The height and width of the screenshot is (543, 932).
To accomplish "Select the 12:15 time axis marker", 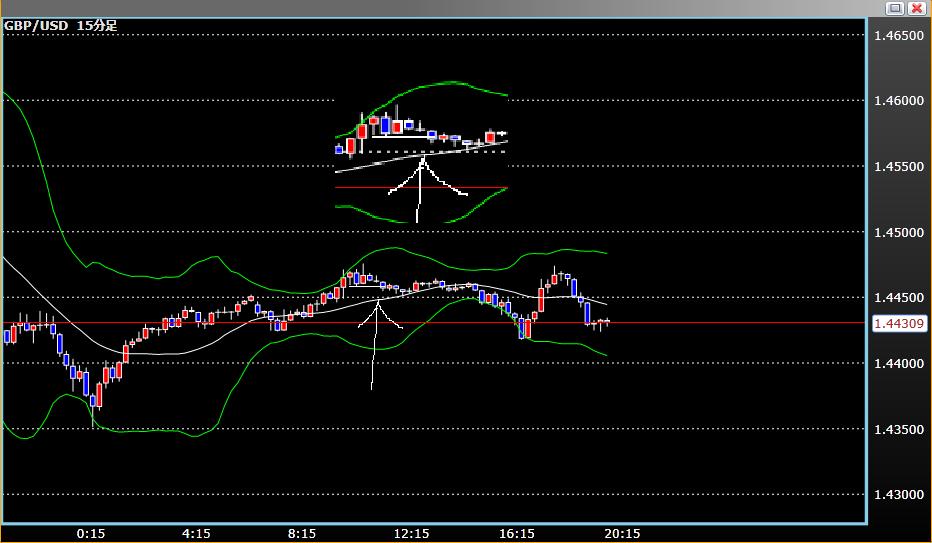I will pos(411,533).
